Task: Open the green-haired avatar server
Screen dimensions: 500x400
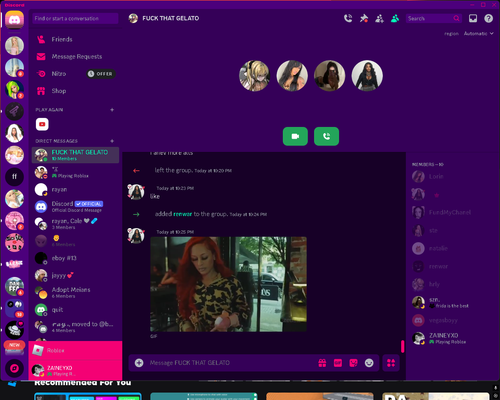Action: tap(14, 90)
